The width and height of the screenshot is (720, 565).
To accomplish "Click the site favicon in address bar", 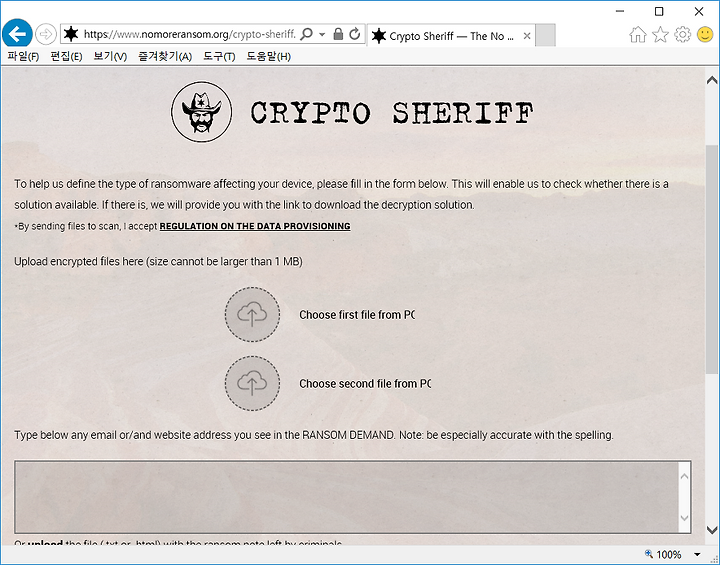I will (71, 34).
